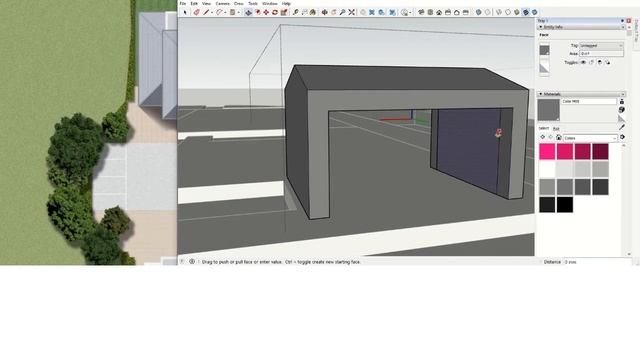The width and height of the screenshot is (640, 360).
Task: Enable Hidden Line face style
Action: pyautogui.click(x=508, y=12)
